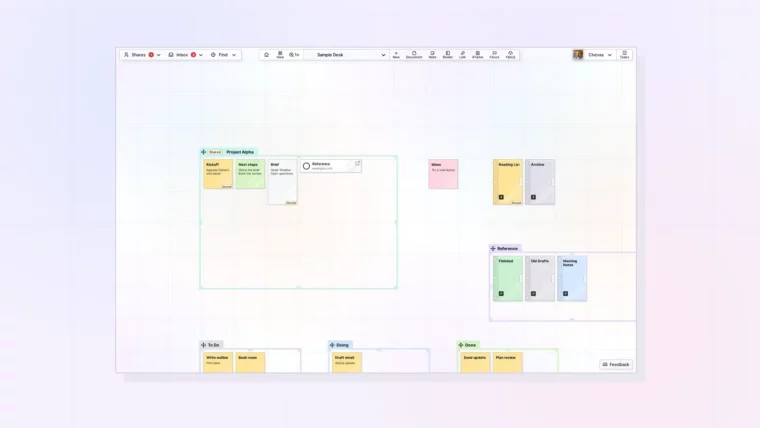Image resolution: width=760 pixels, height=428 pixels.
Task: Click the Done fence move handle
Action: tap(460, 345)
